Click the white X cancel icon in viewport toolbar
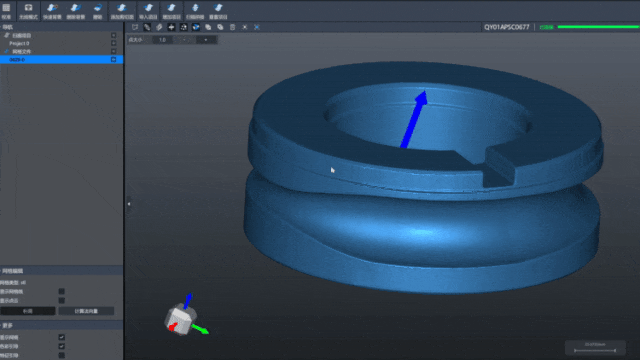This screenshot has height=360, width=640. pyautogui.click(x=244, y=27)
